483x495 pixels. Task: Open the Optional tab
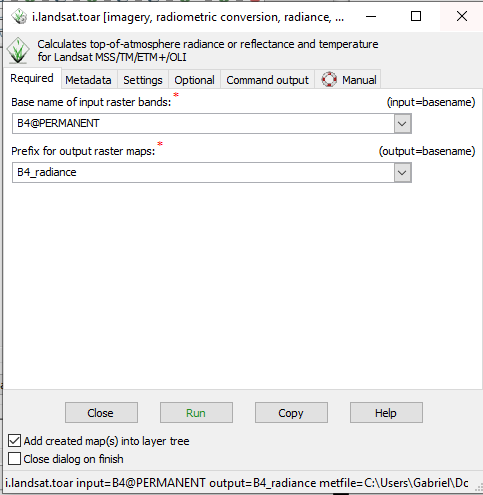[195, 80]
